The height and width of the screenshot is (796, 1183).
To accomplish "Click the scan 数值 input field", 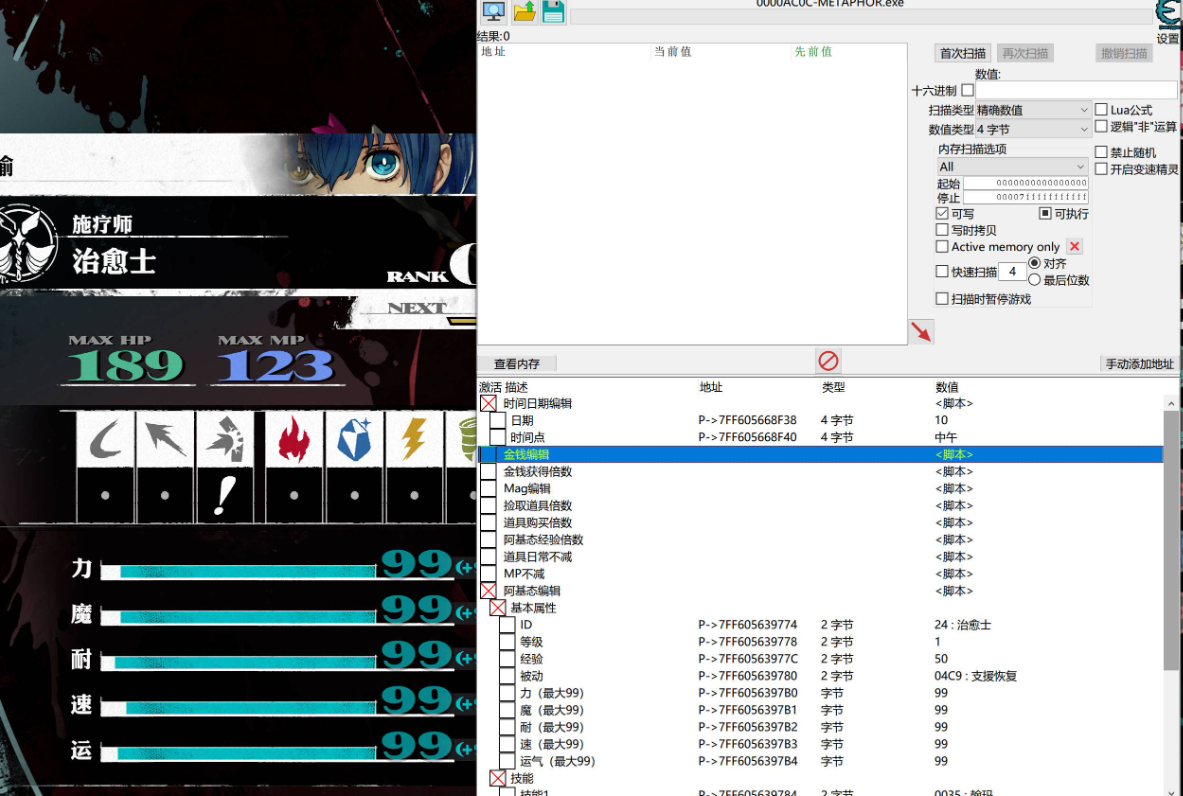I will (x=1077, y=91).
